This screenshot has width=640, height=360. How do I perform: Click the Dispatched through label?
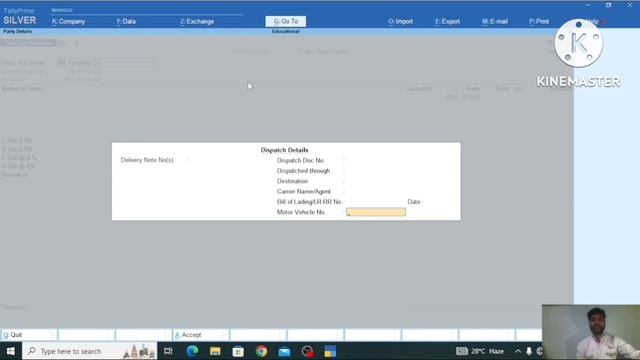[x=303, y=171]
